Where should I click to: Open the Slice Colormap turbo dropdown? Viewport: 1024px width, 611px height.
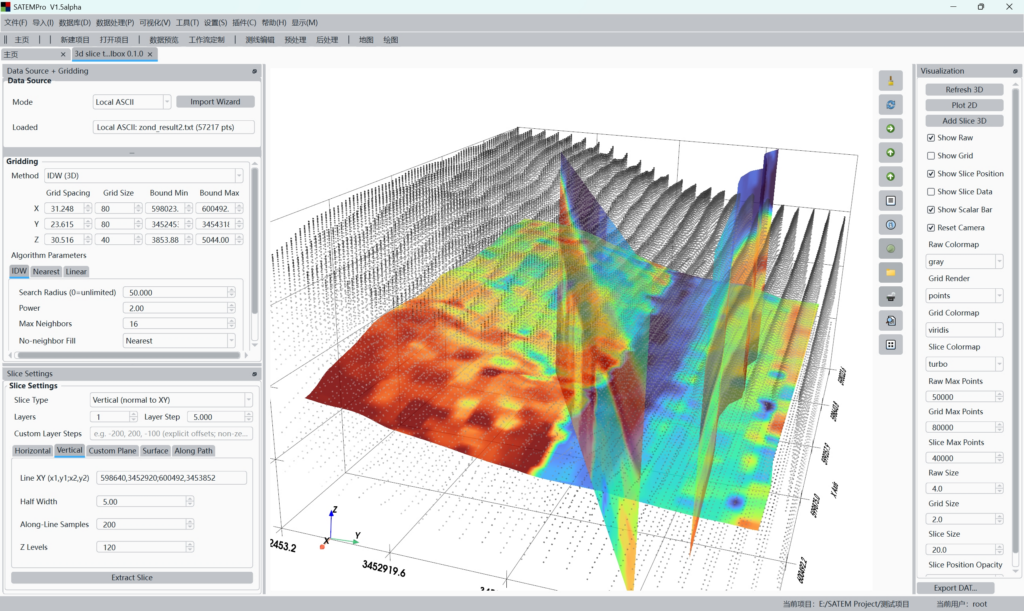(x=964, y=365)
